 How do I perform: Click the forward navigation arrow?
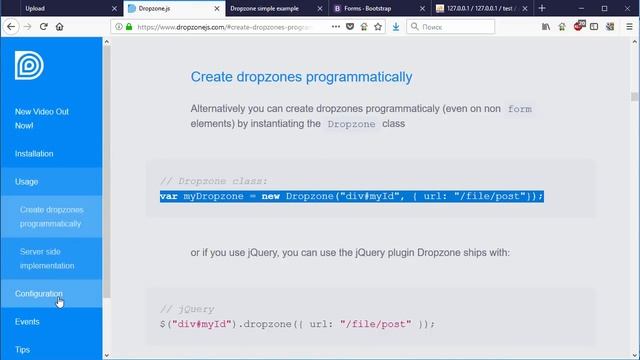pos(27,27)
